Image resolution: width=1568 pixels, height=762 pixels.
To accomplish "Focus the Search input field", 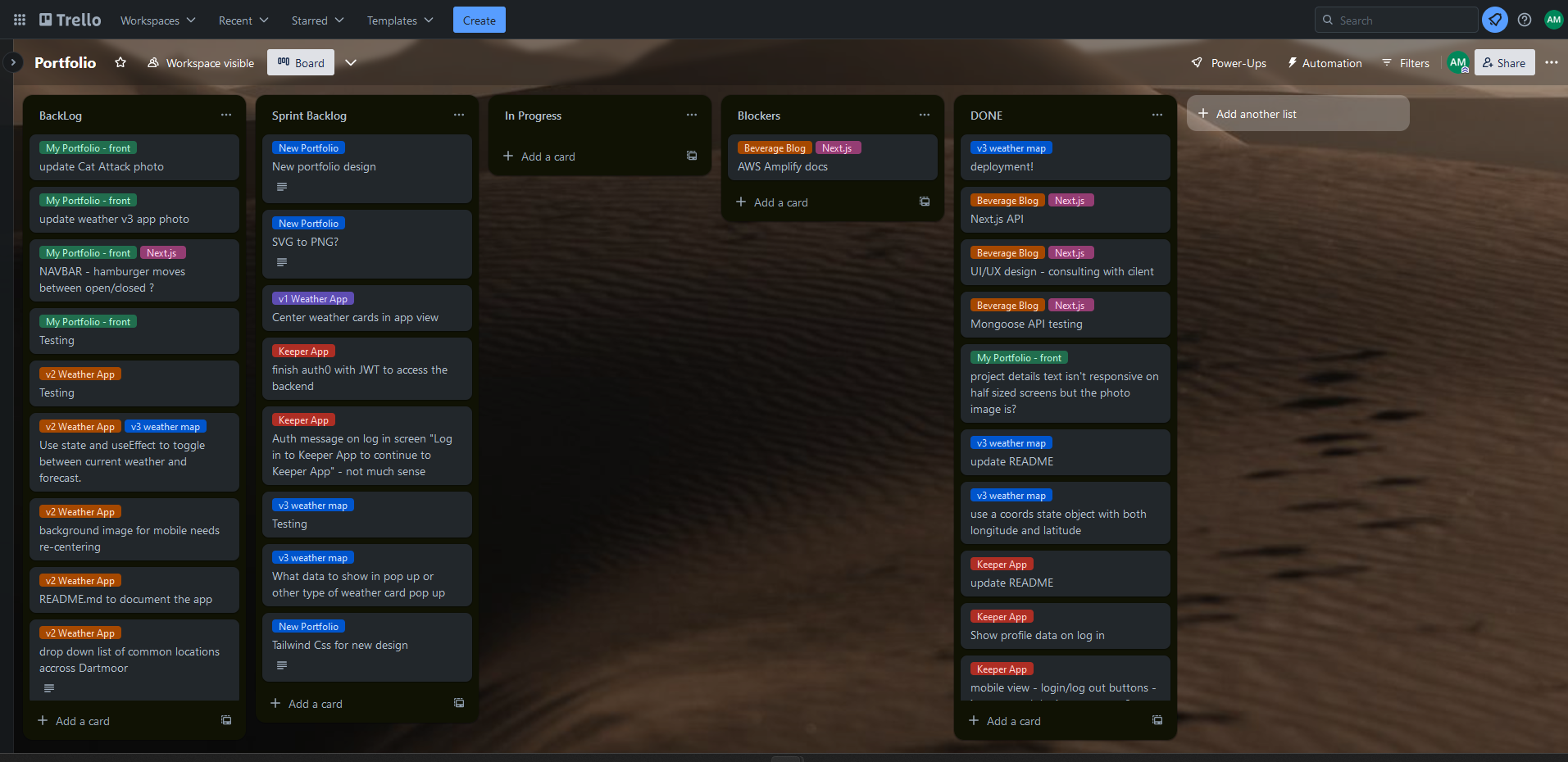I will tap(1397, 20).
